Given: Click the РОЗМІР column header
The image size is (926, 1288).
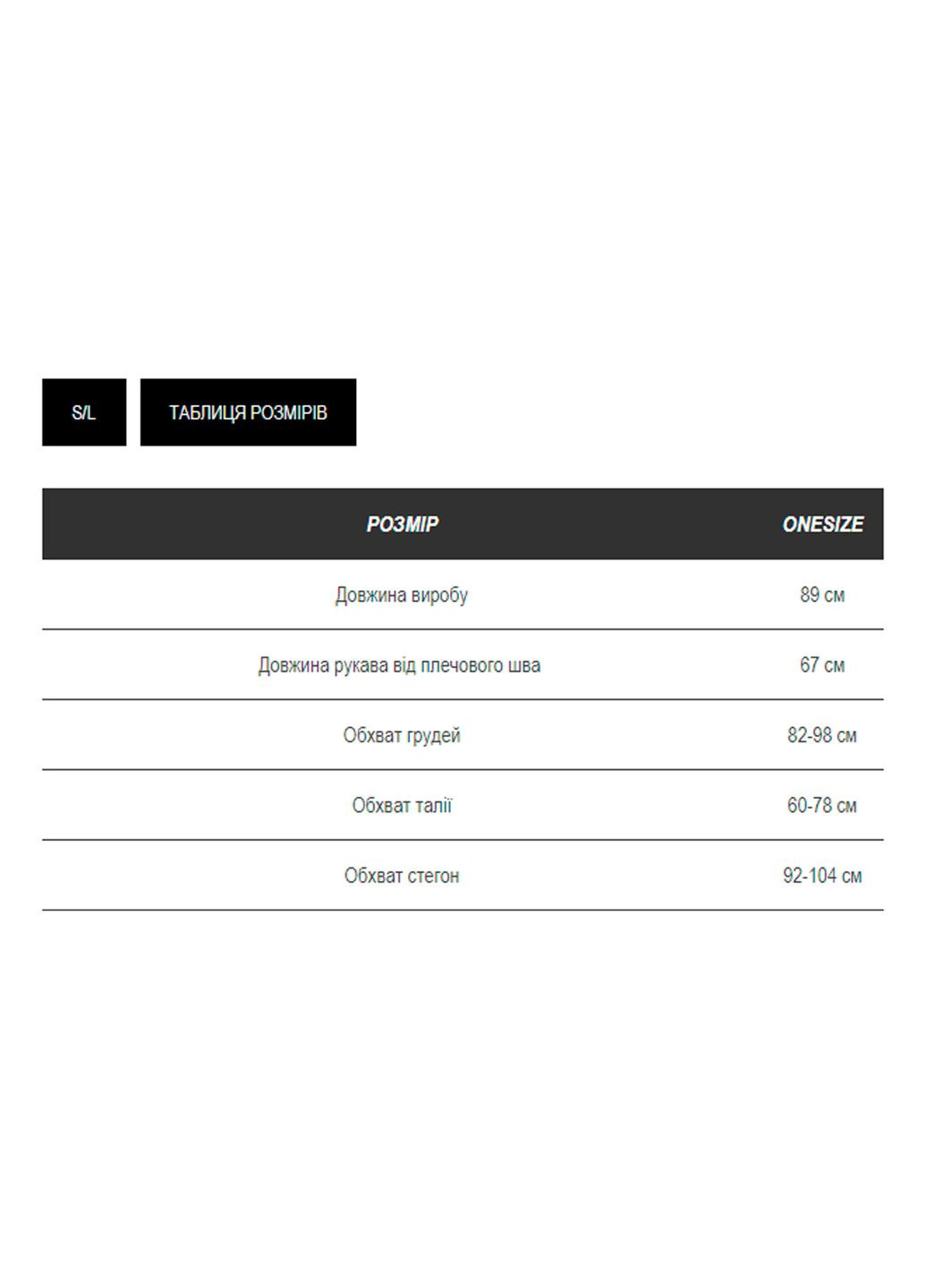Looking at the screenshot, I should tap(402, 524).
